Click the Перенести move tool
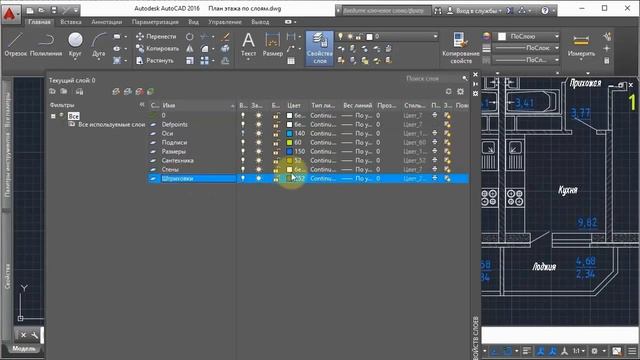The width and height of the screenshot is (640, 360). 156,36
